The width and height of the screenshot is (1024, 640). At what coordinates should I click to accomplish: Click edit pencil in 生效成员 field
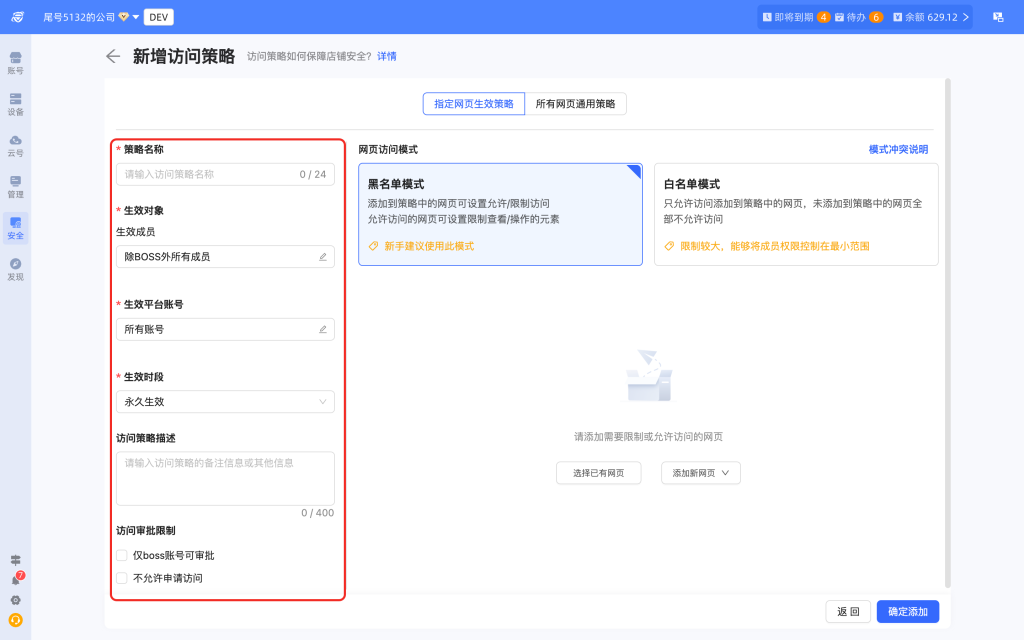(x=322, y=257)
